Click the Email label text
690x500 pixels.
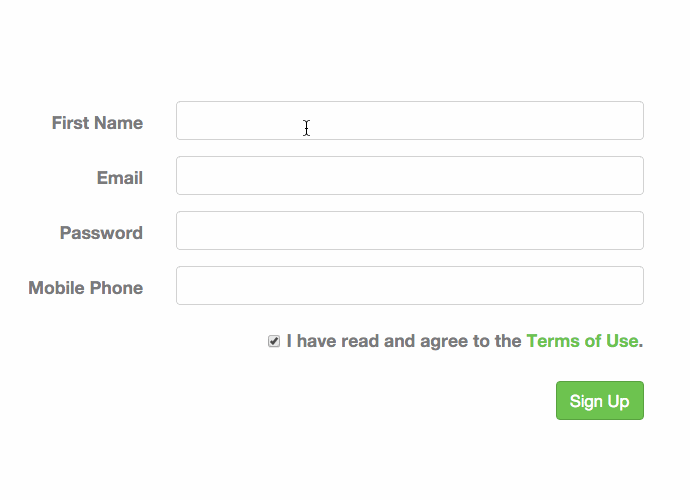(x=120, y=178)
